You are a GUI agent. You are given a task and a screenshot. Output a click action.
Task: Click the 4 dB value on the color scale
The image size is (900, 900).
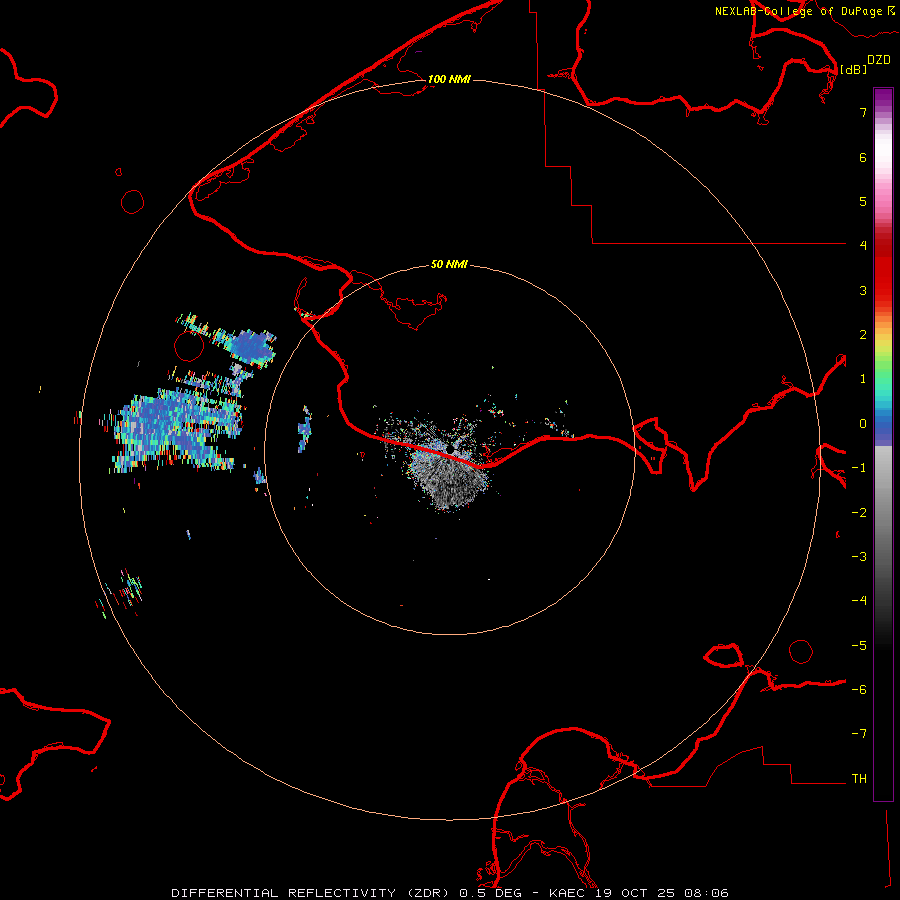(x=863, y=246)
